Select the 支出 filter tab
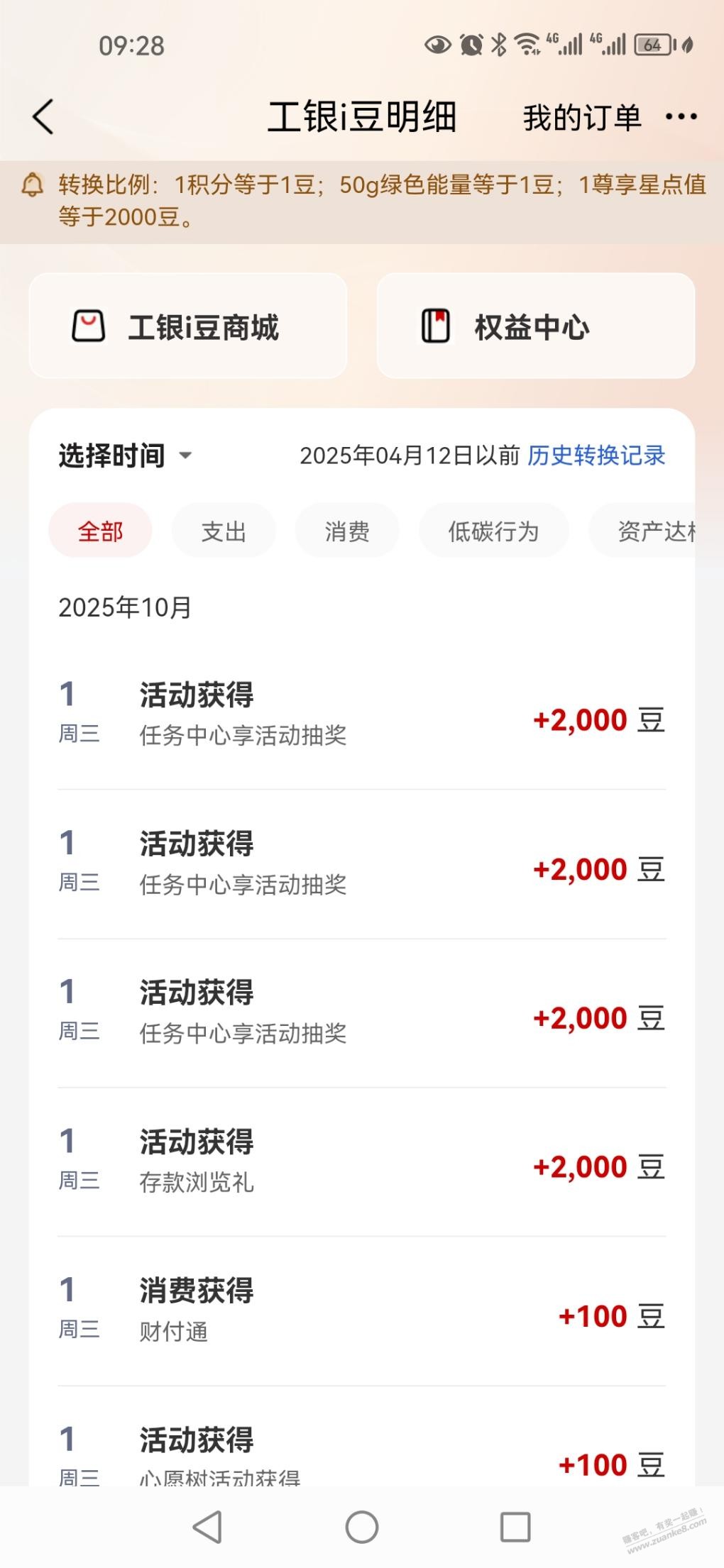Viewport: 724px width, 1568px height. [224, 531]
